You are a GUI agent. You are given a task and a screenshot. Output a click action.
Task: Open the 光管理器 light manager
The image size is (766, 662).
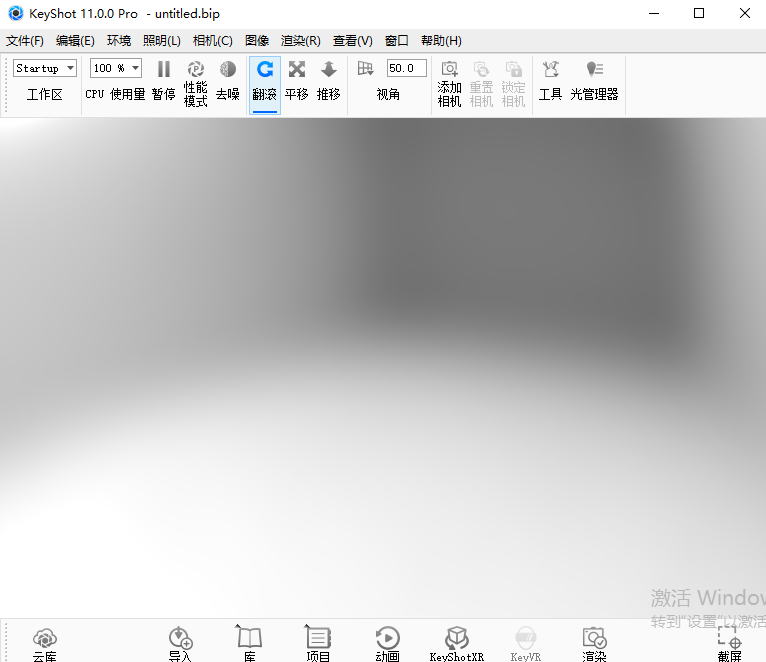595,81
